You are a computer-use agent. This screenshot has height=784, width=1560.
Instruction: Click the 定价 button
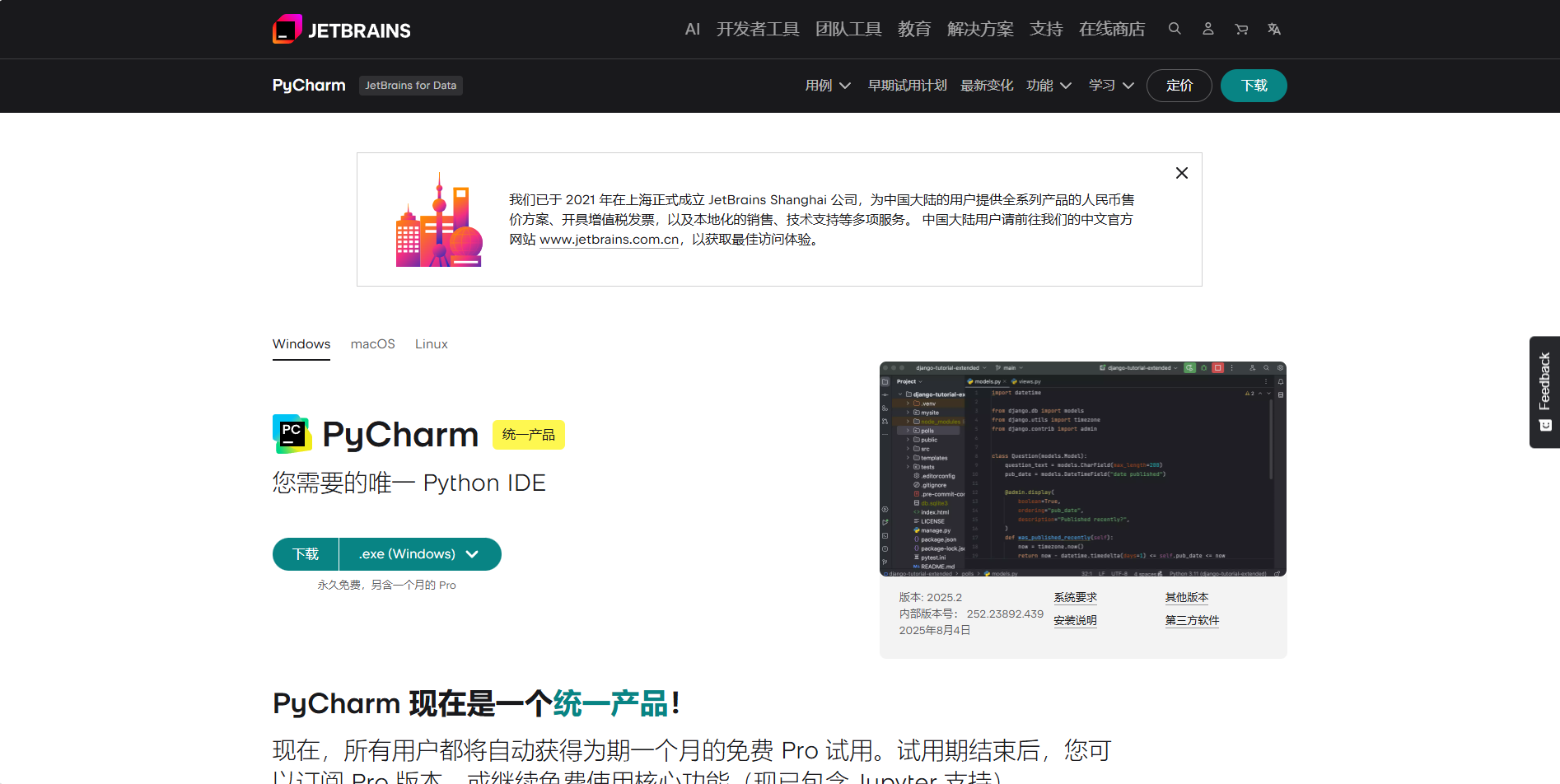[x=1179, y=86]
